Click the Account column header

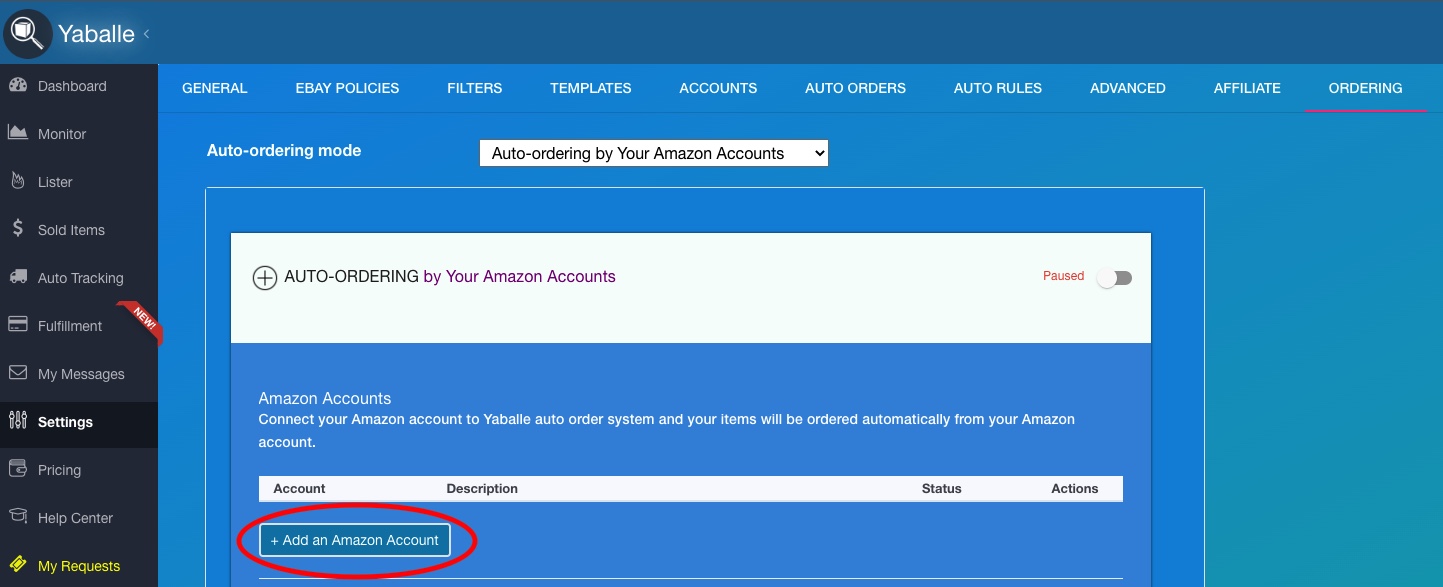click(299, 489)
